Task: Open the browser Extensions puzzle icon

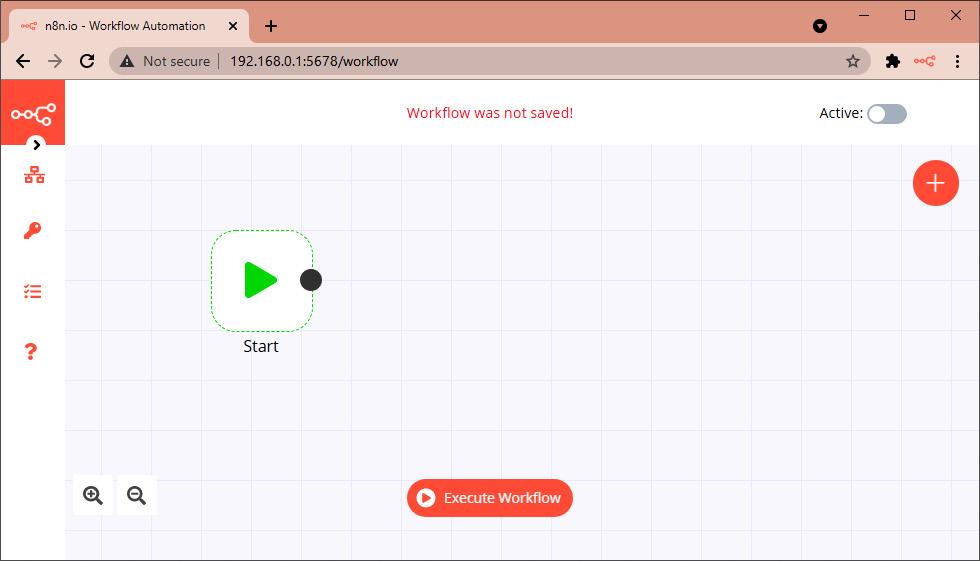Action: (x=892, y=61)
